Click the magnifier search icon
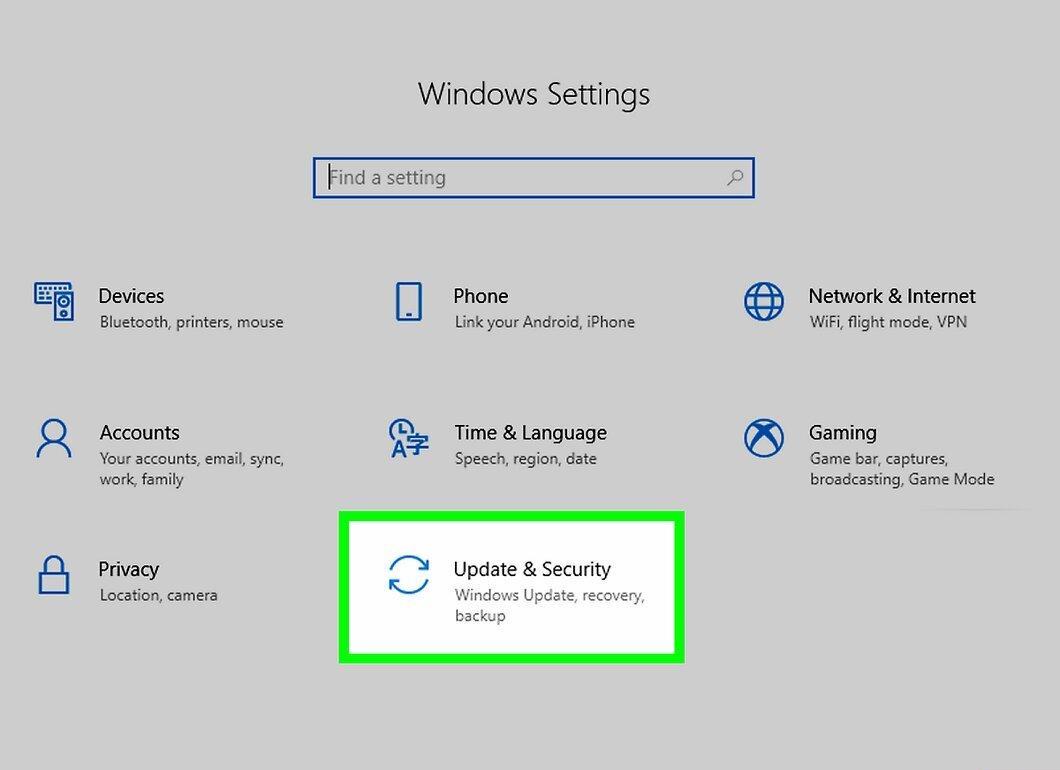The height and width of the screenshot is (770, 1060). pos(735,178)
